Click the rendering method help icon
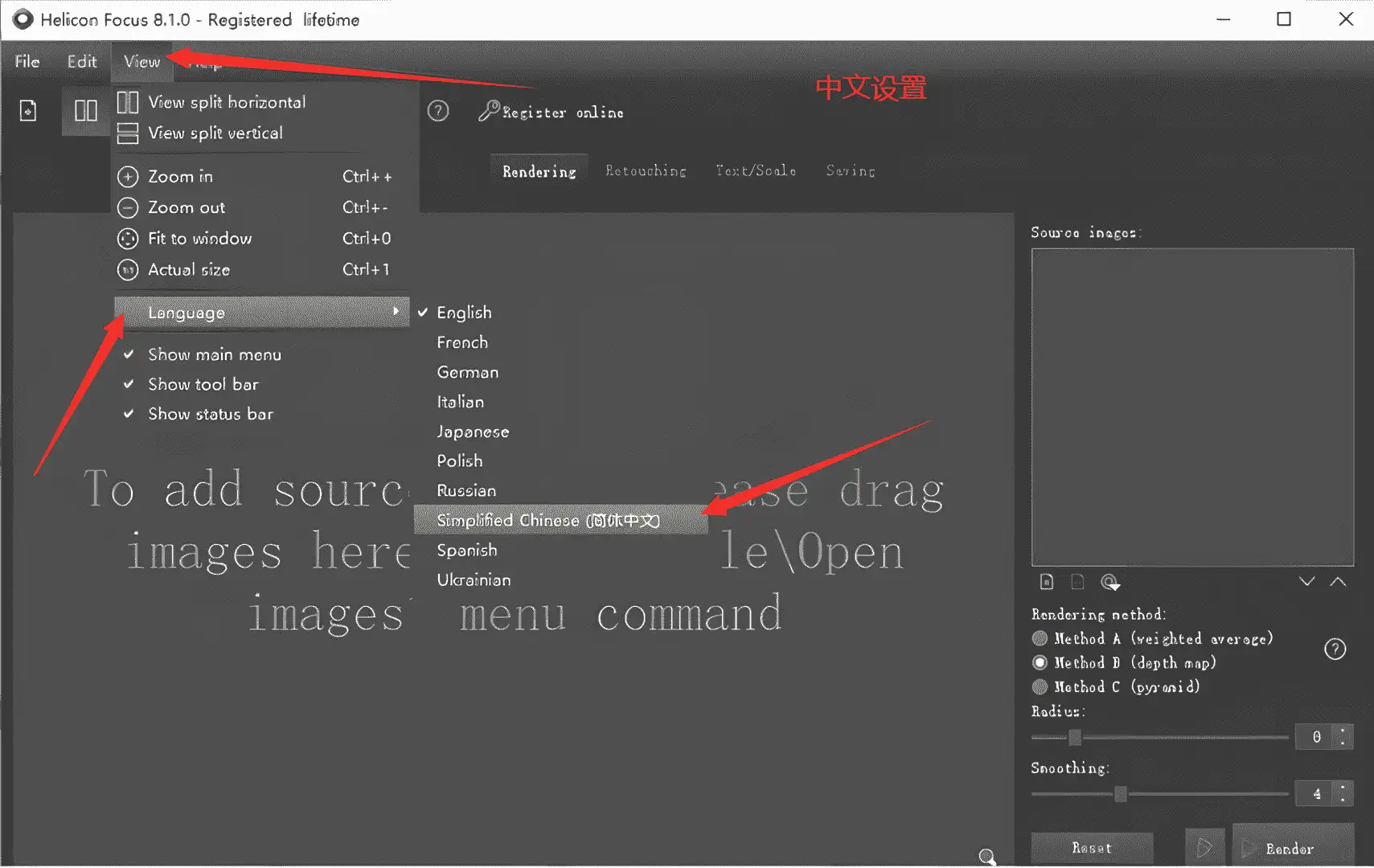This screenshot has width=1374, height=868. point(1335,649)
